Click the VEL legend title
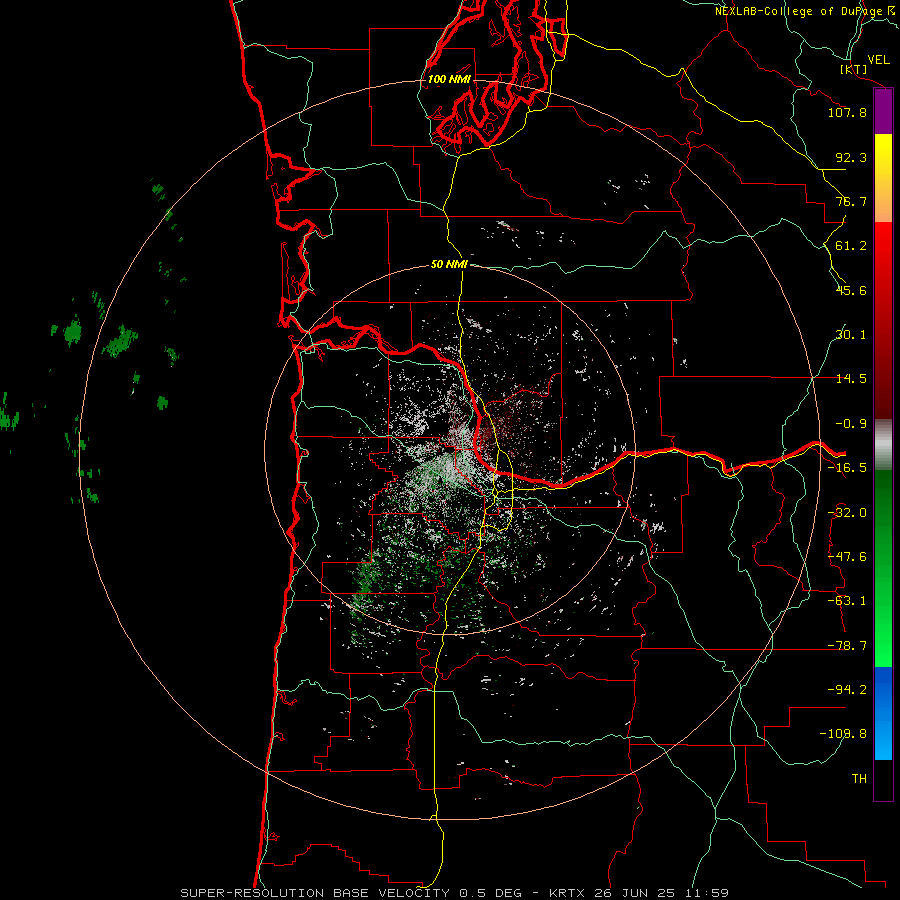Viewport: 900px width, 900px height. click(x=879, y=60)
